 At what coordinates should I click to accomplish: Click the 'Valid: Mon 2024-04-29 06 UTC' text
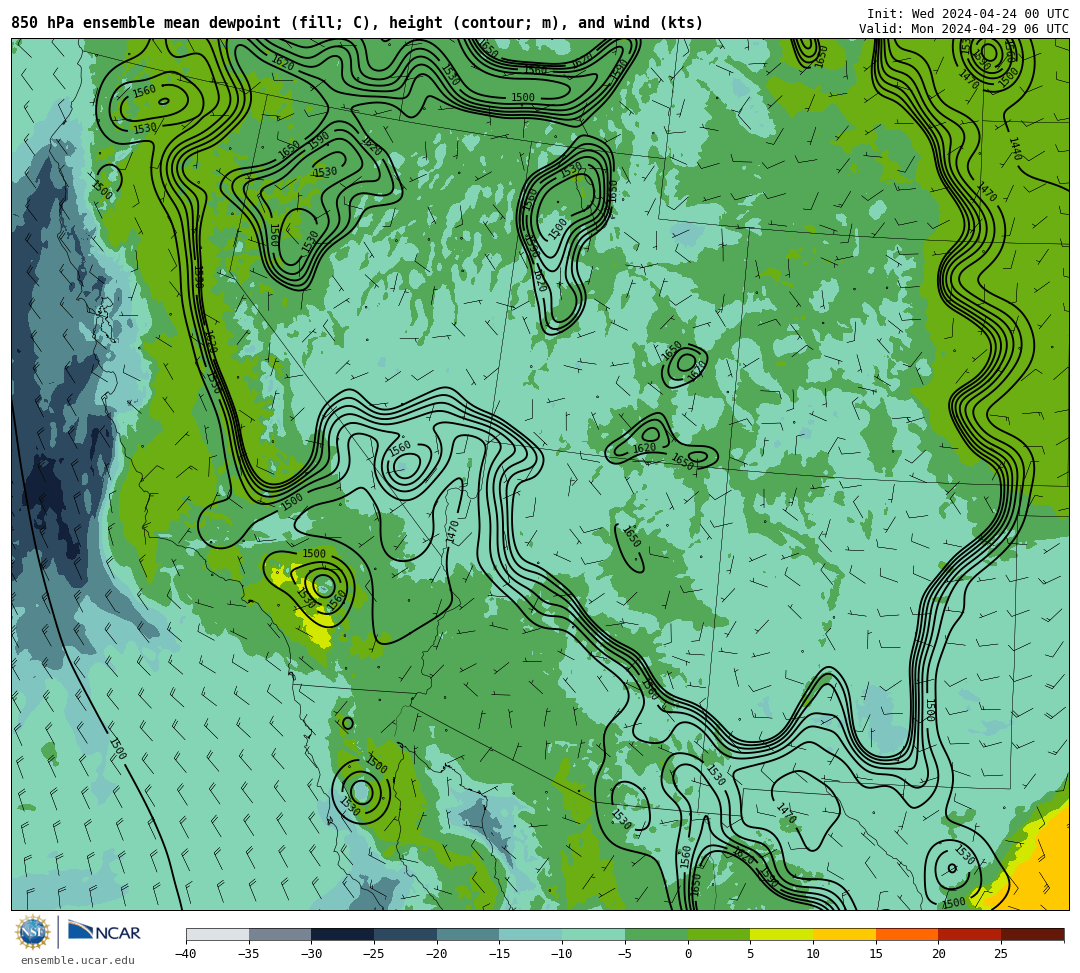[x=964, y=29]
